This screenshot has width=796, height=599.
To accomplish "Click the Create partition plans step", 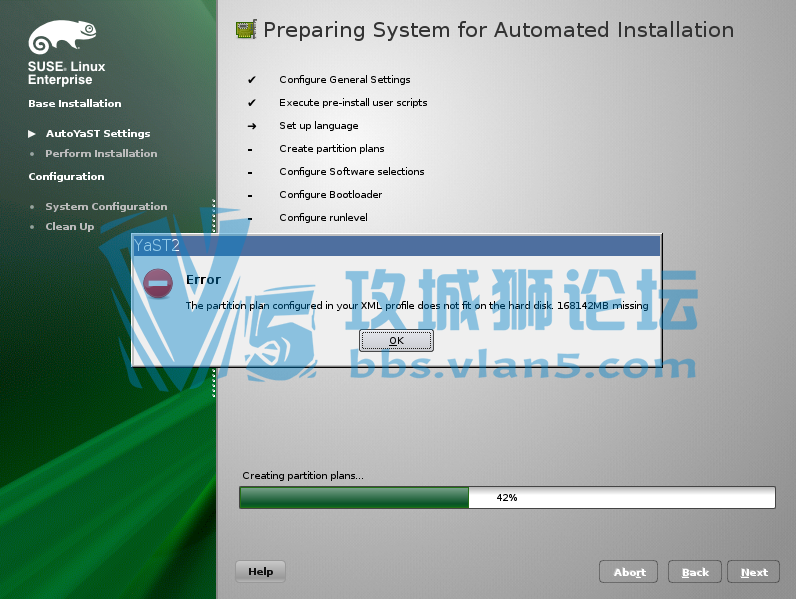I will 331,149.
